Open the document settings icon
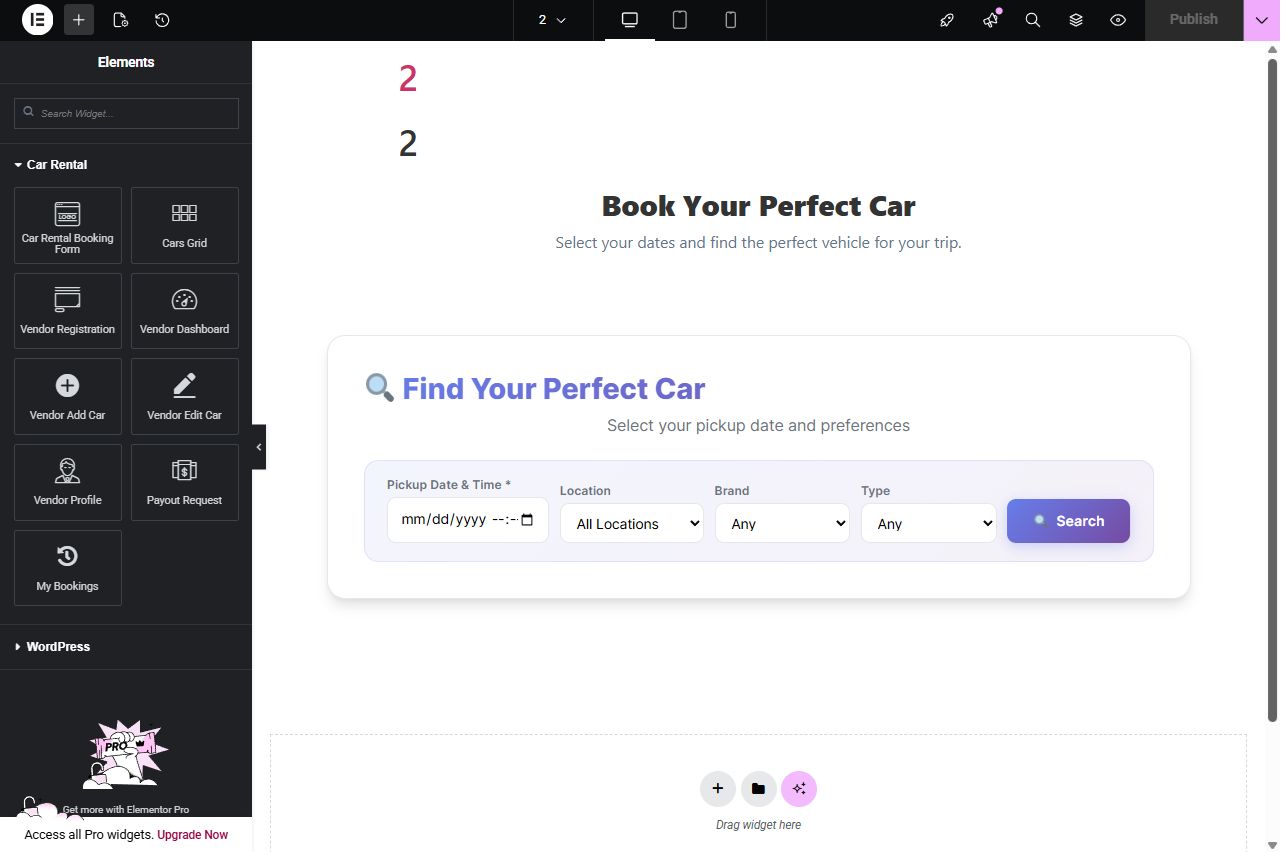 [121, 20]
